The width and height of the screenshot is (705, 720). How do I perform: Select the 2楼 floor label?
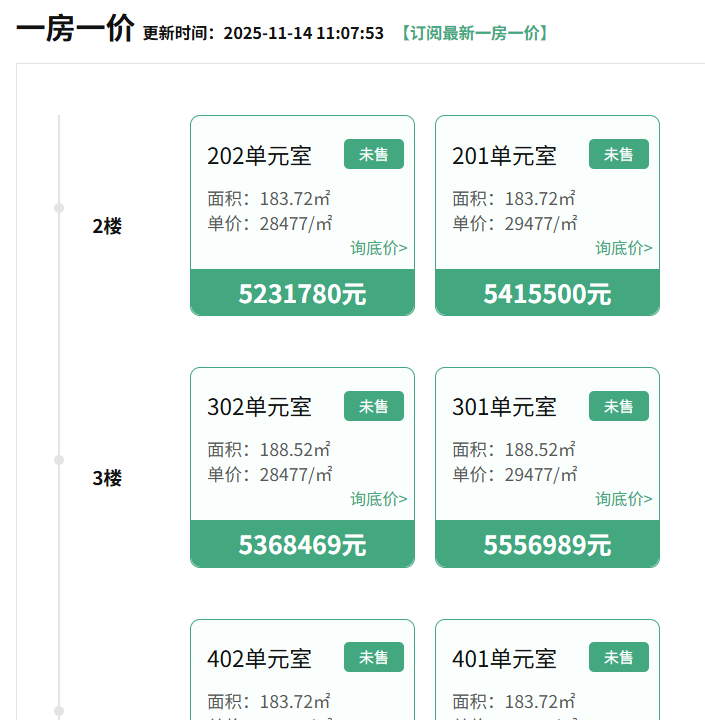click(x=107, y=226)
